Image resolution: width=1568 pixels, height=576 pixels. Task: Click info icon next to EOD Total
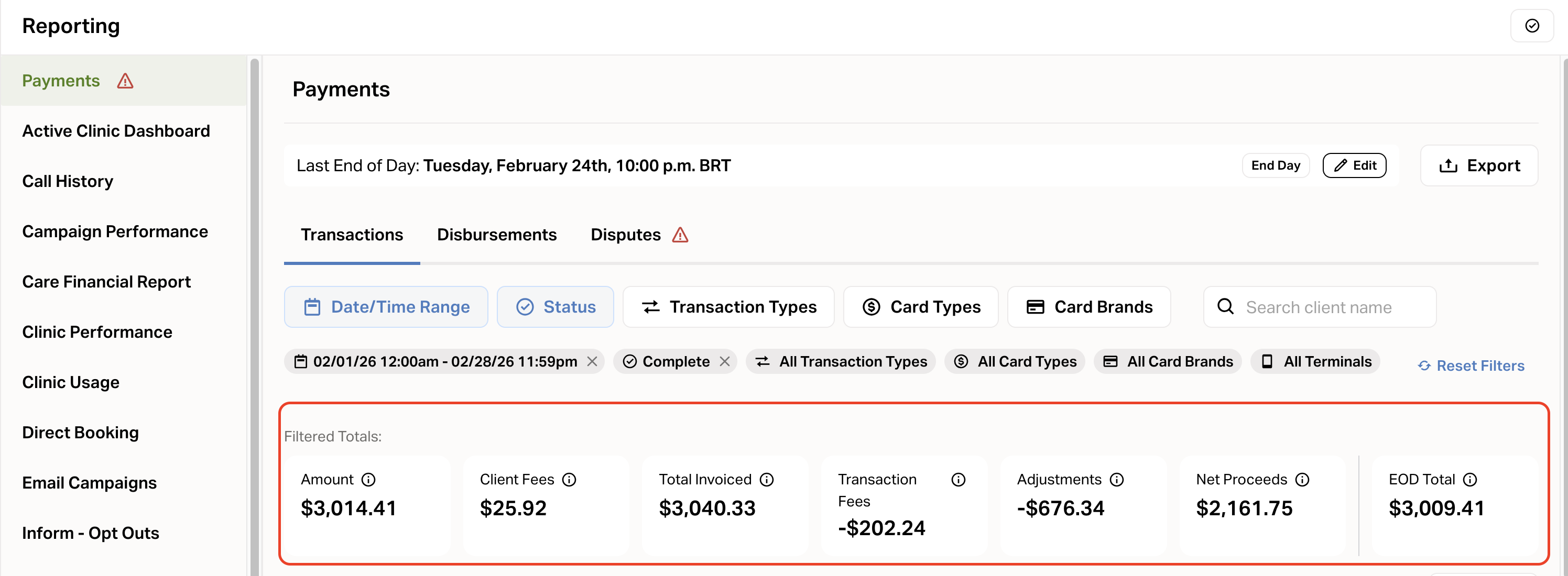point(1469,479)
